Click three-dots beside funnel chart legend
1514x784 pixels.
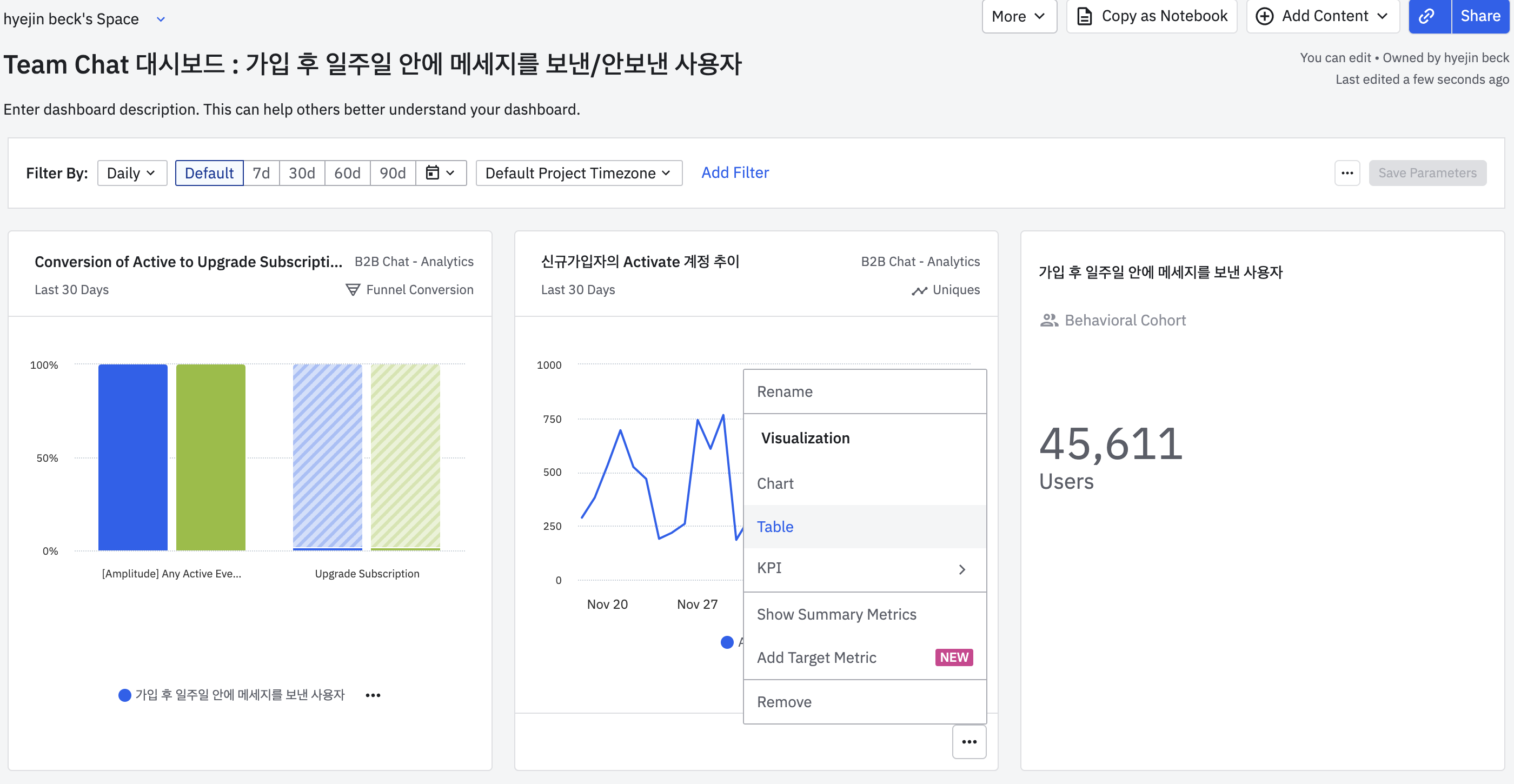[x=373, y=695]
